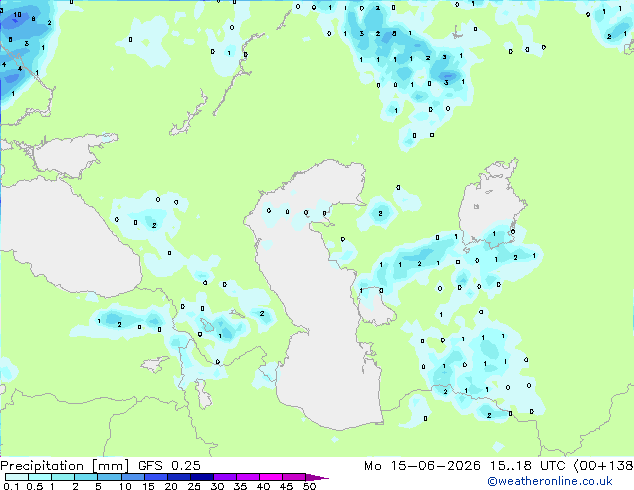
Task: Click the '0.5' legend scale value
Action: point(35,486)
